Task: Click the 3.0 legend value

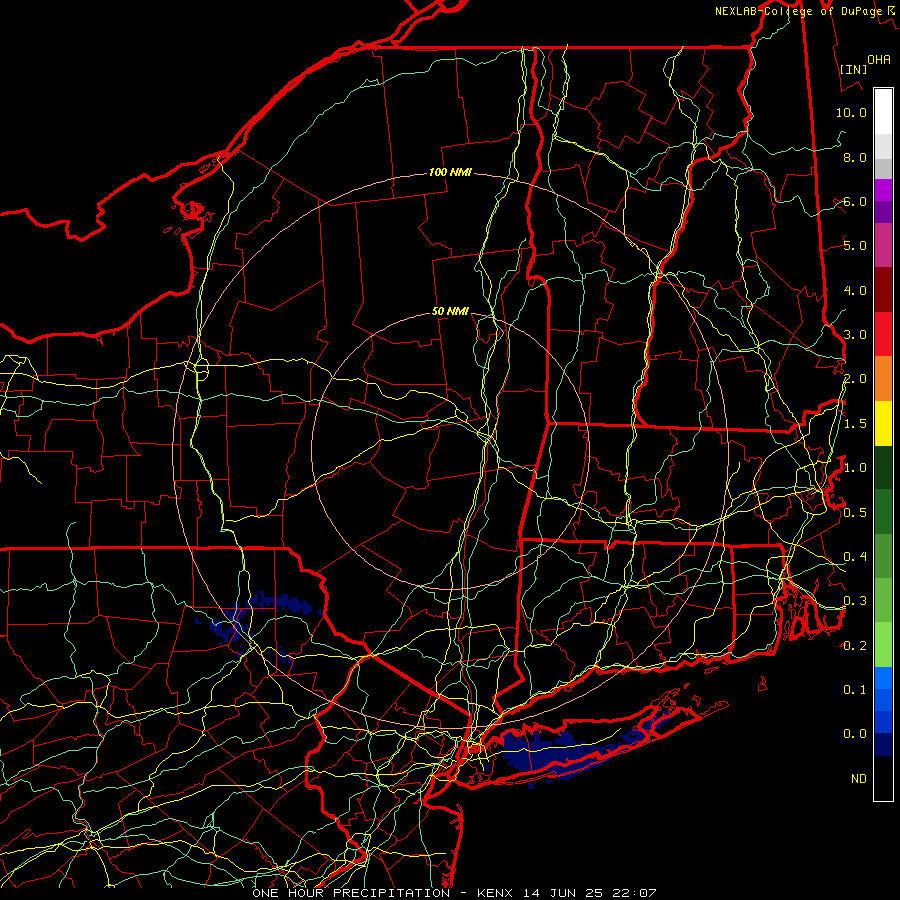Action: tap(855, 335)
